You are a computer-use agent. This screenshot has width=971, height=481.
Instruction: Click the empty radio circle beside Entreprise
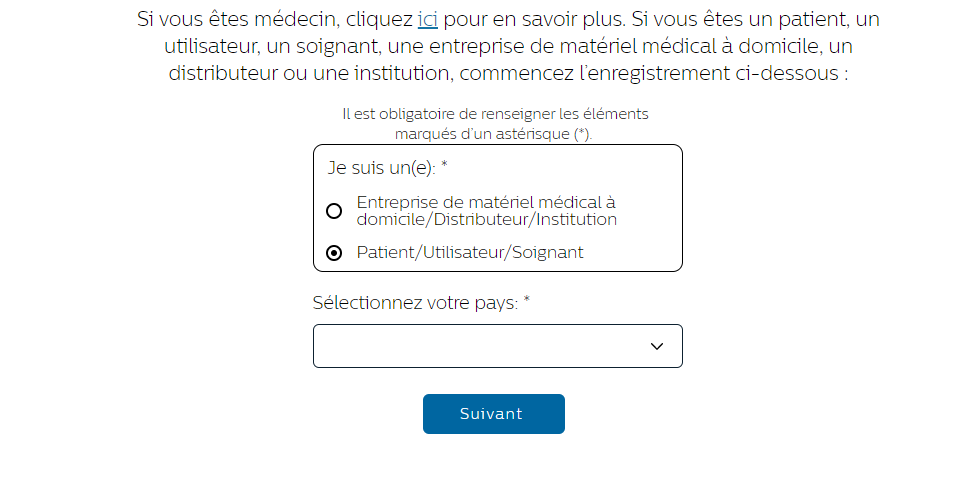(334, 211)
